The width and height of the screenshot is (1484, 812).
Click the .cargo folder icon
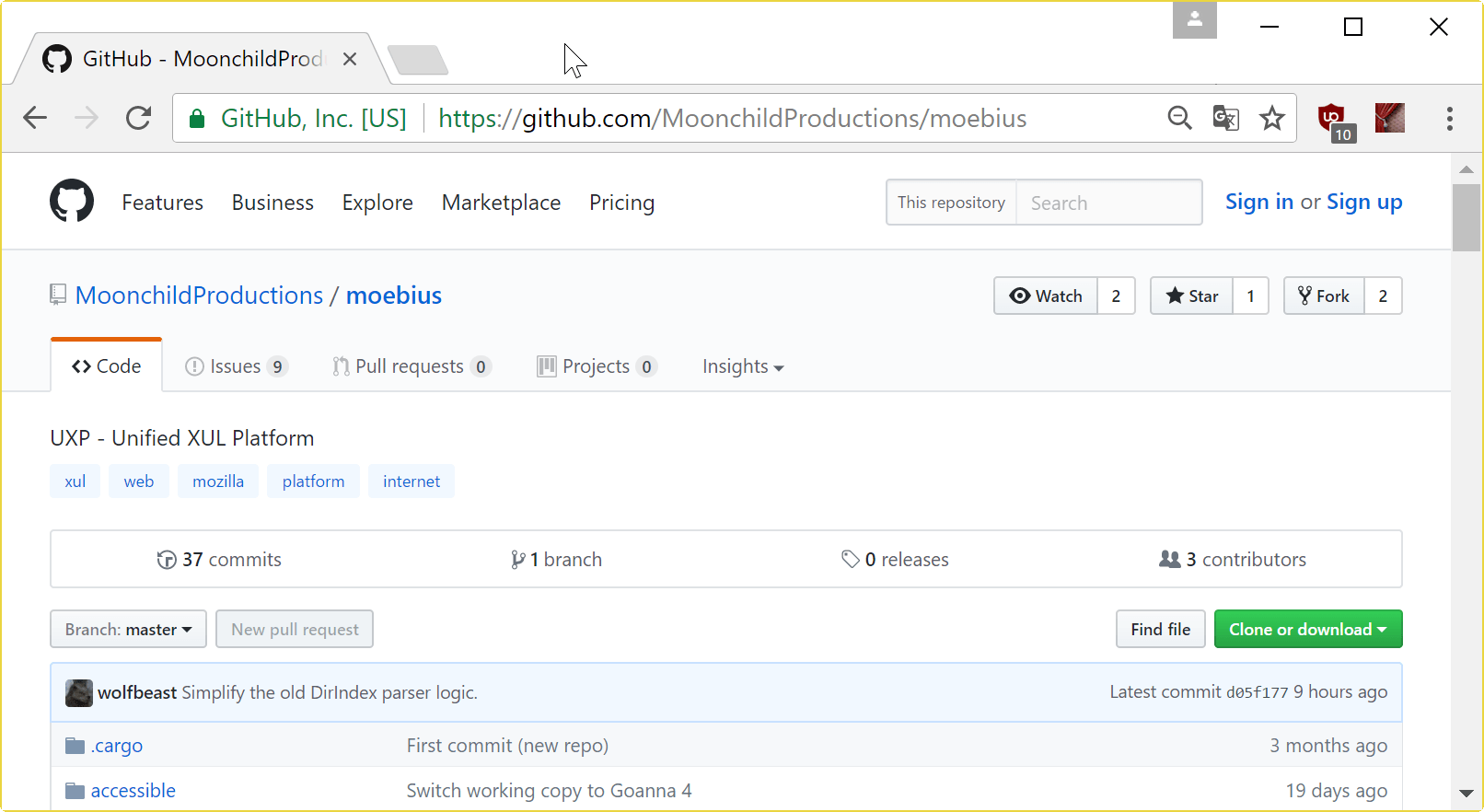tap(75, 746)
